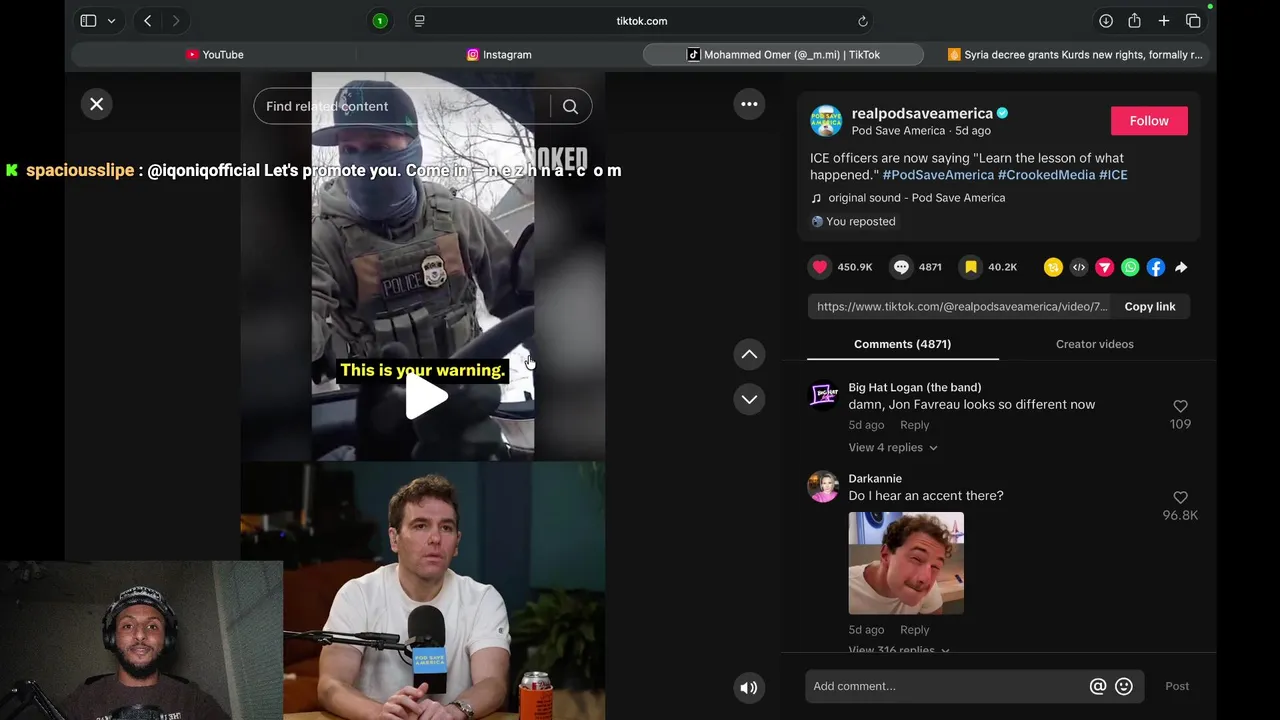The height and width of the screenshot is (720, 1280).
Task: Switch to the Comments (4871) tab
Action: coord(902,344)
